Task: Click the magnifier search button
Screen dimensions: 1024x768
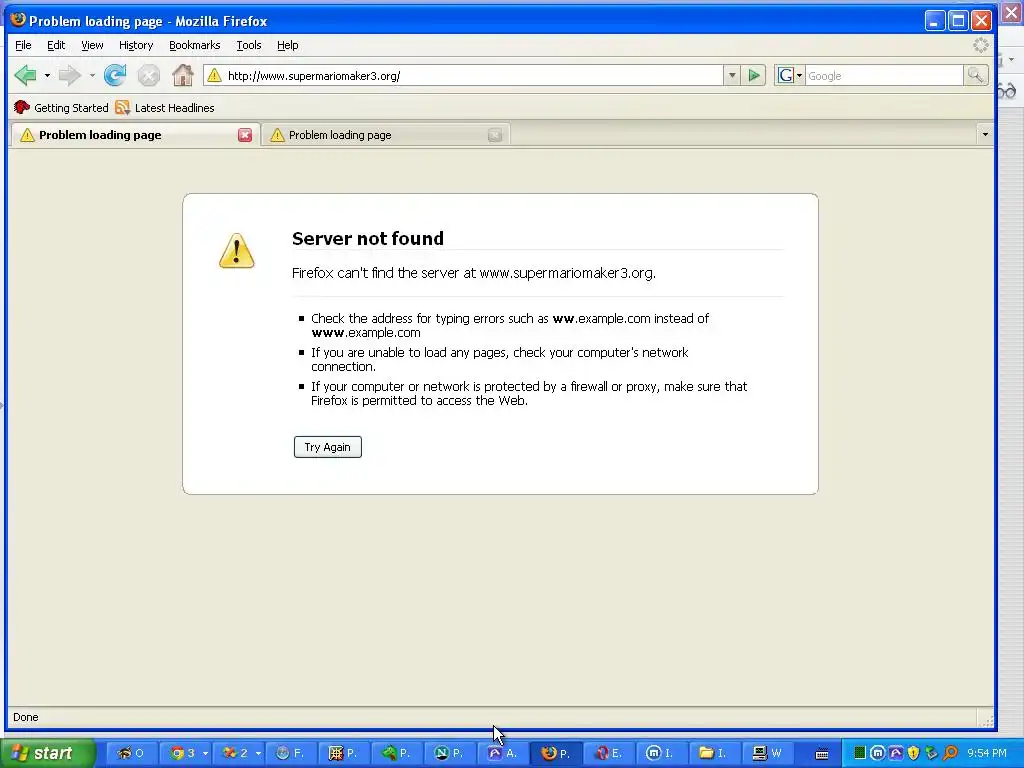Action: click(975, 76)
